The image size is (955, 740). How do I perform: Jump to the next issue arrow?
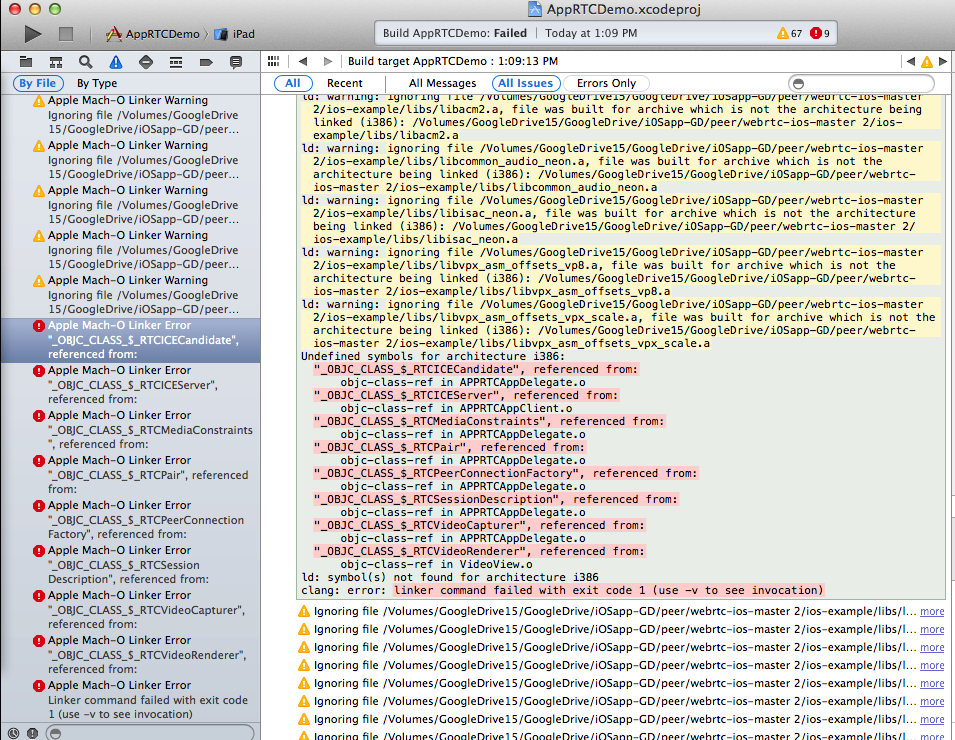pyautogui.click(x=943, y=61)
